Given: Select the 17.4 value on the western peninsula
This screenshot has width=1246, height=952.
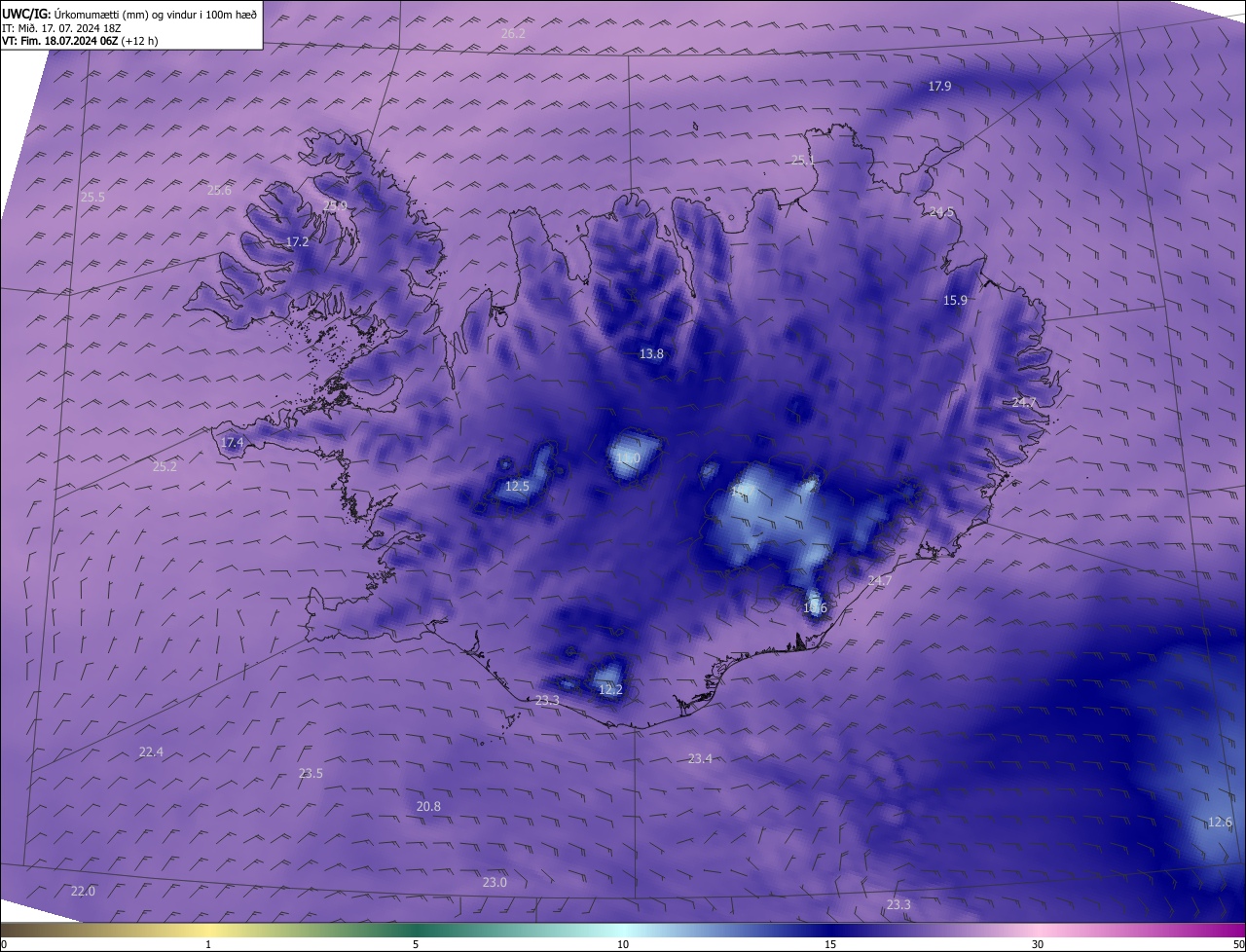Looking at the screenshot, I should [232, 443].
